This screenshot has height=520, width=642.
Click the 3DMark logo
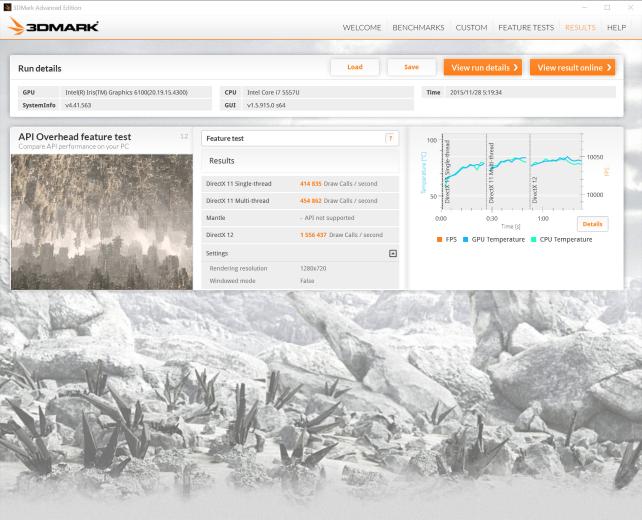[53, 27]
